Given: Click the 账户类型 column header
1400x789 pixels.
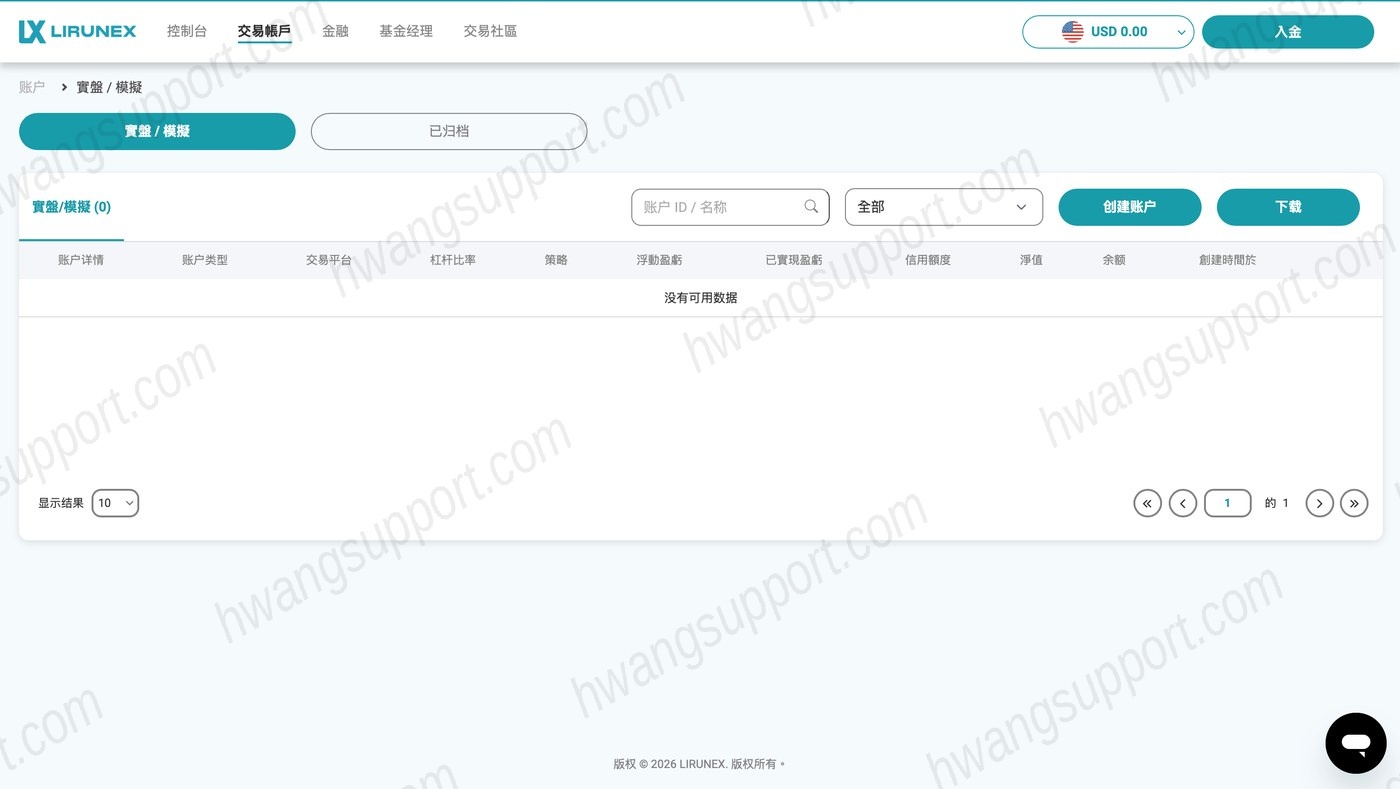Looking at the screenshot, I should click(x=205, y=260).
